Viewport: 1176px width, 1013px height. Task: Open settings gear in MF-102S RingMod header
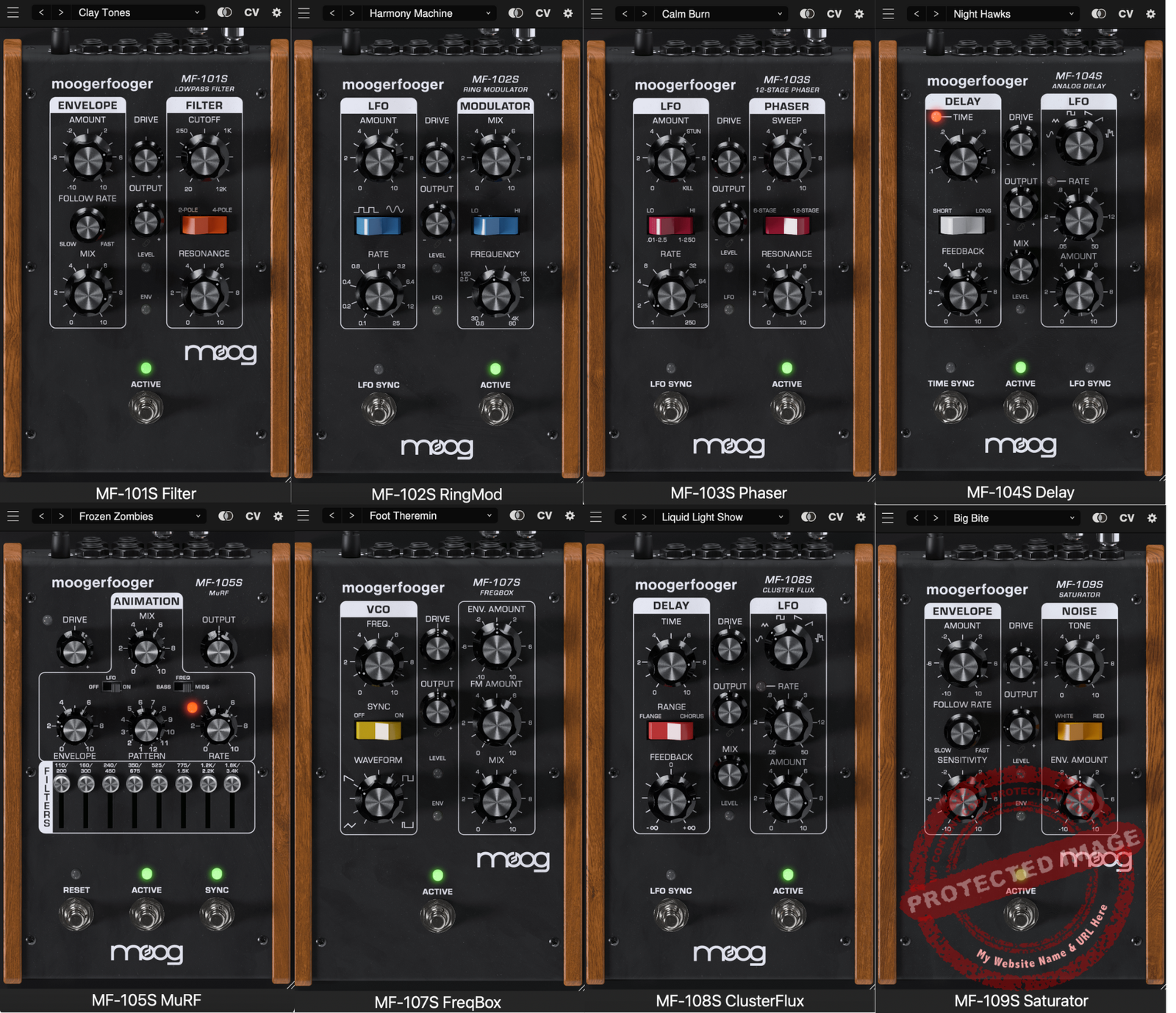pyautogui.click(x=568, y=13)
